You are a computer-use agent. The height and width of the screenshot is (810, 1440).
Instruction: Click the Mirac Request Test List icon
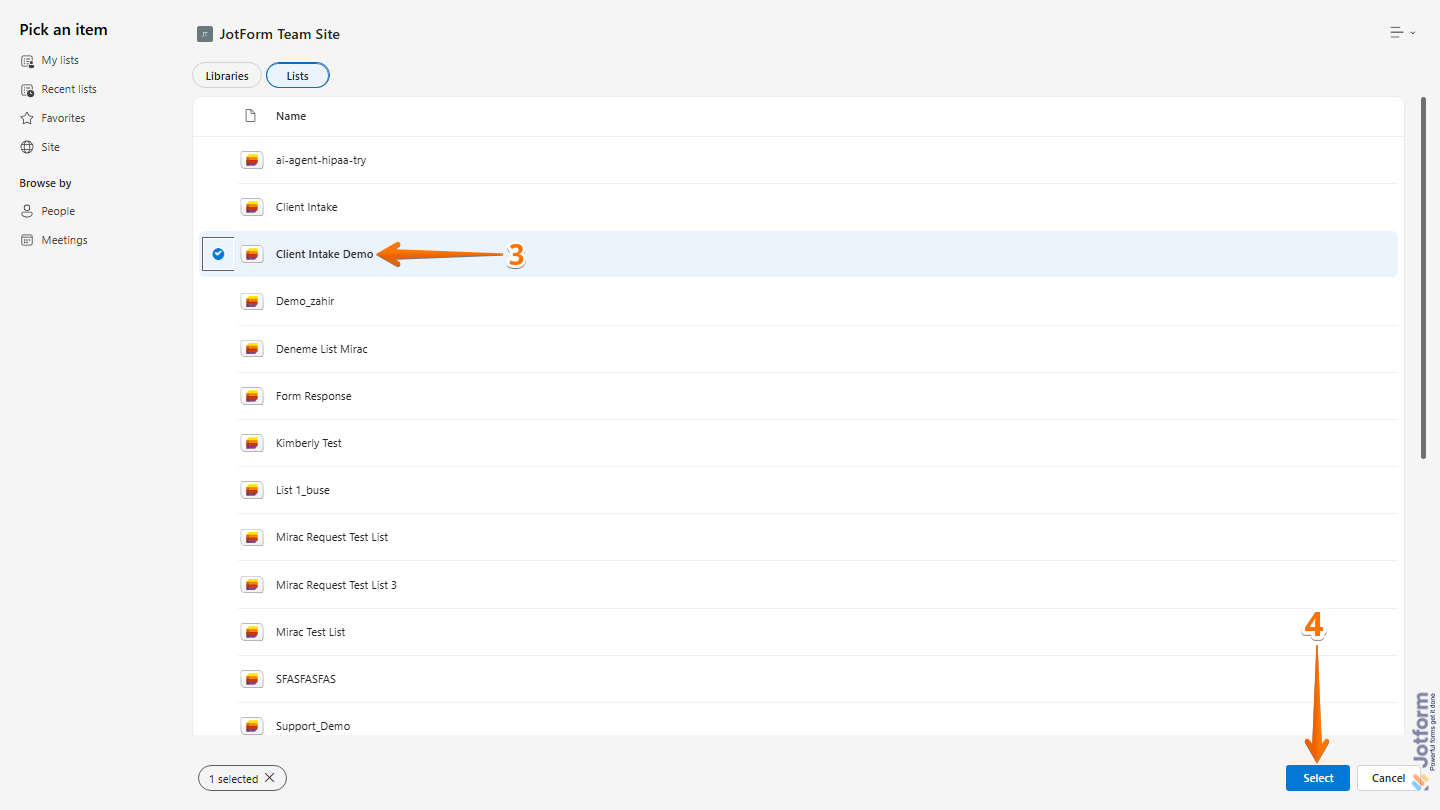pos(252,537)
